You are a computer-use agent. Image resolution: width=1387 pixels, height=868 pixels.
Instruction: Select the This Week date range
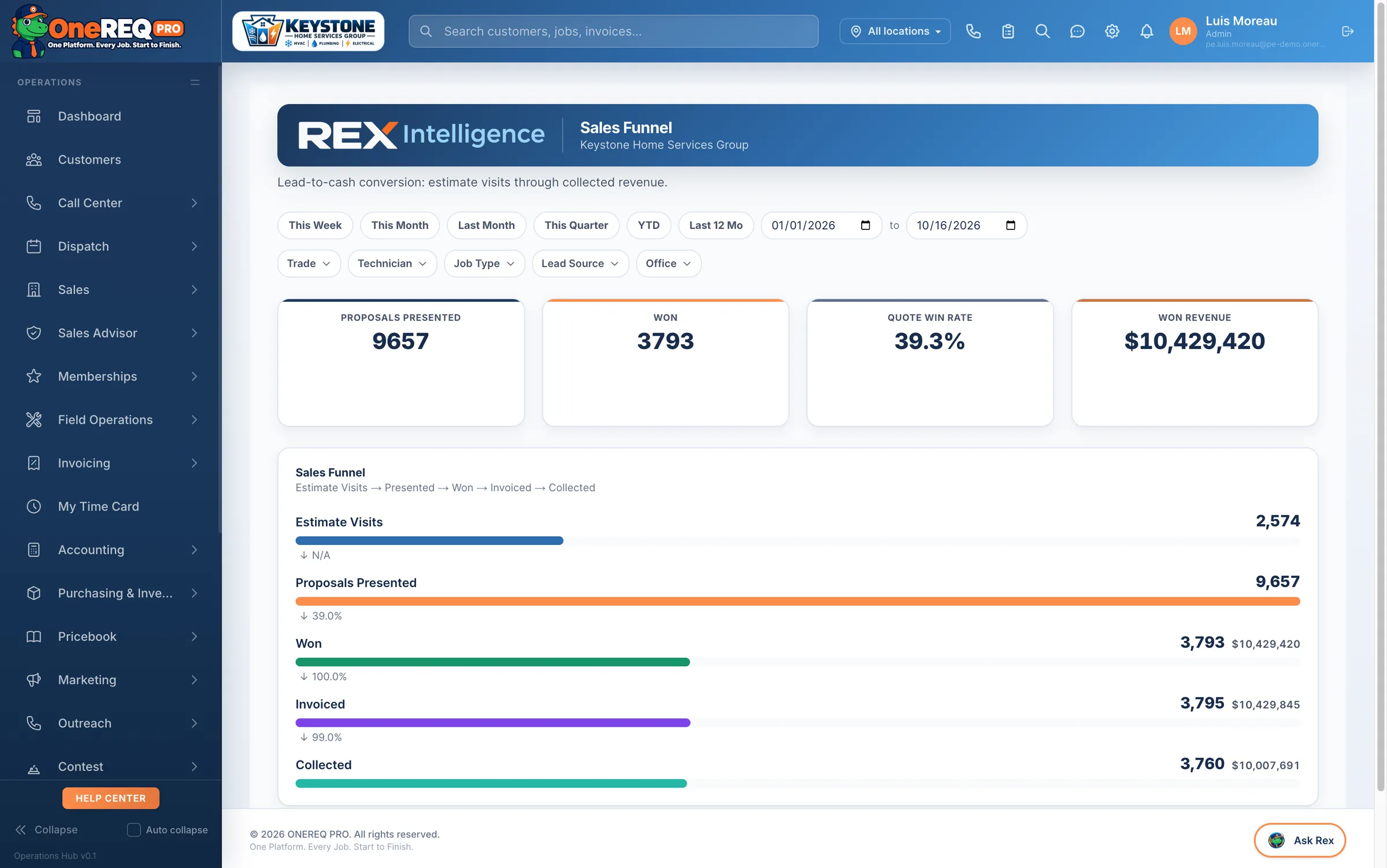[x=315, y=225]
